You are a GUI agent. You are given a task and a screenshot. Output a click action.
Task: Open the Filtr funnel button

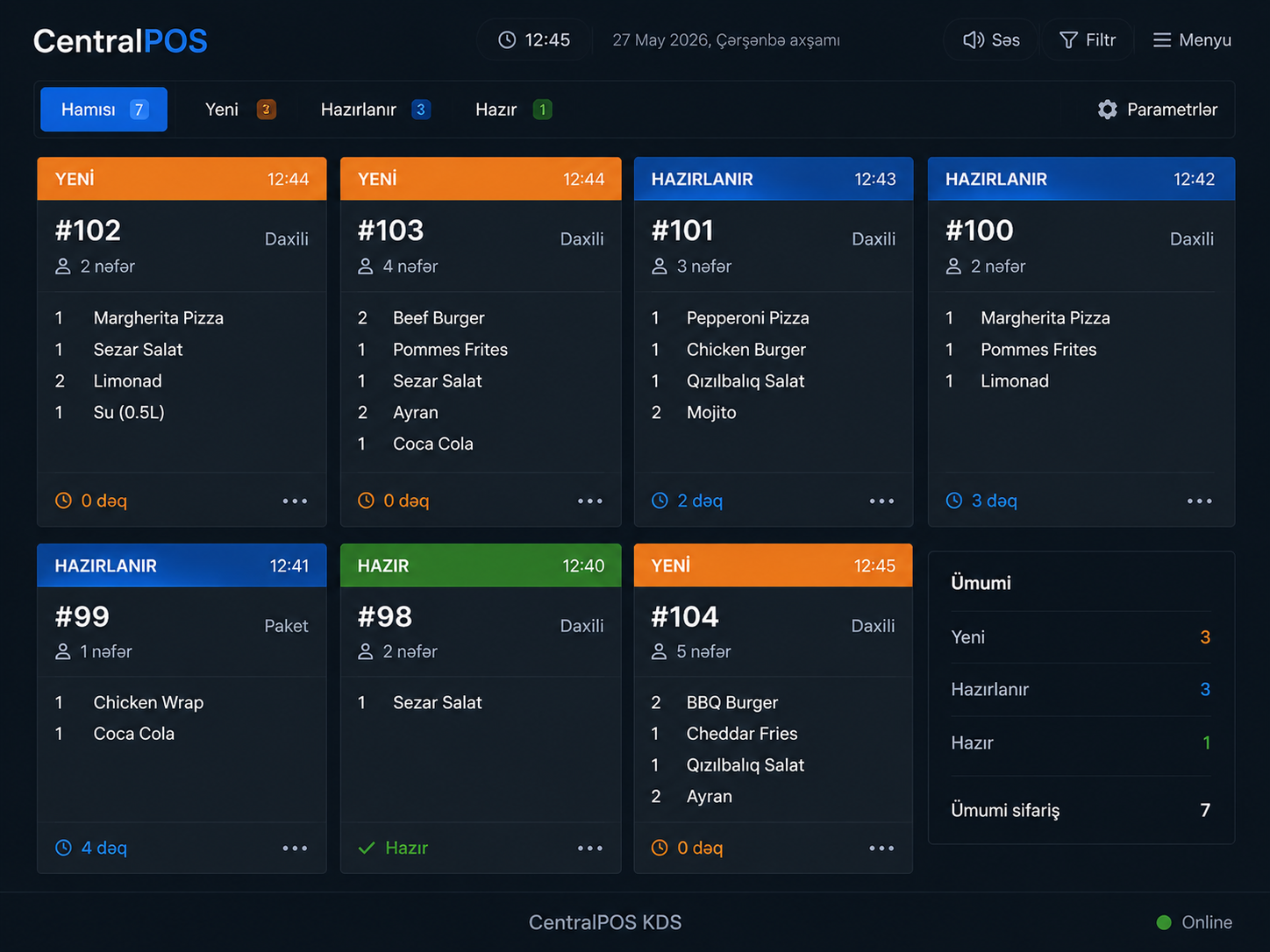1088,40
